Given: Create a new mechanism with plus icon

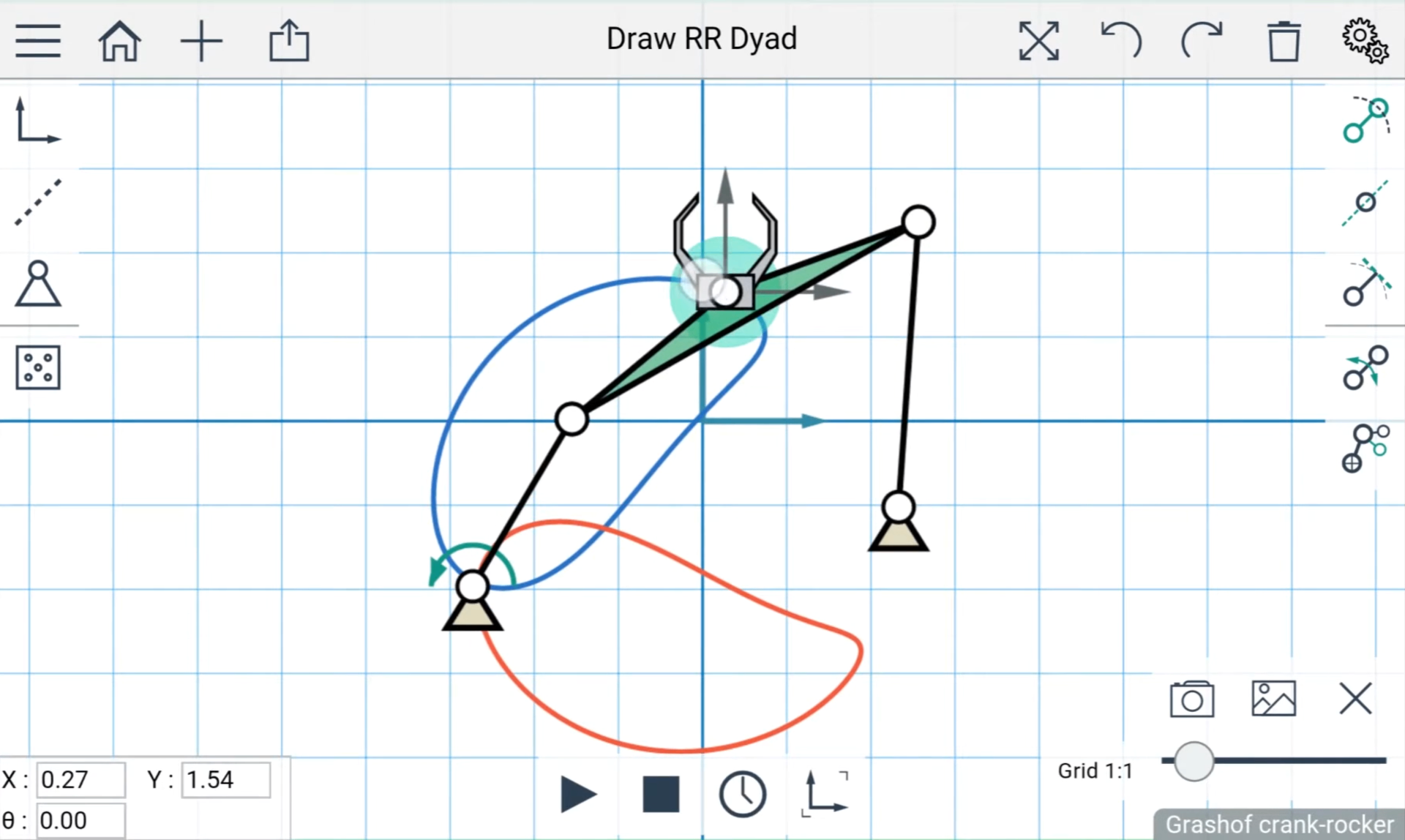Looking at the screenshot, I should click(201, 41).
